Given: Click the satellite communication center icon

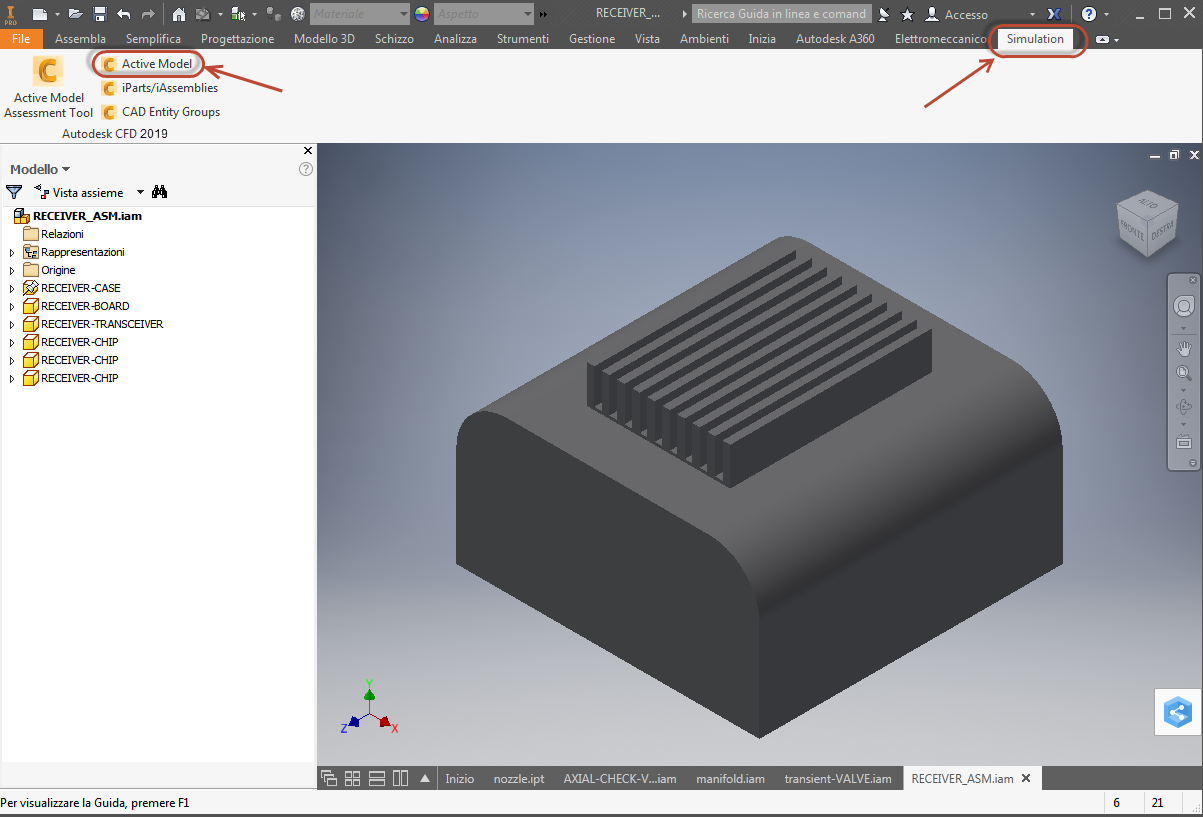Looking at the screenshot, I should 883,14.
